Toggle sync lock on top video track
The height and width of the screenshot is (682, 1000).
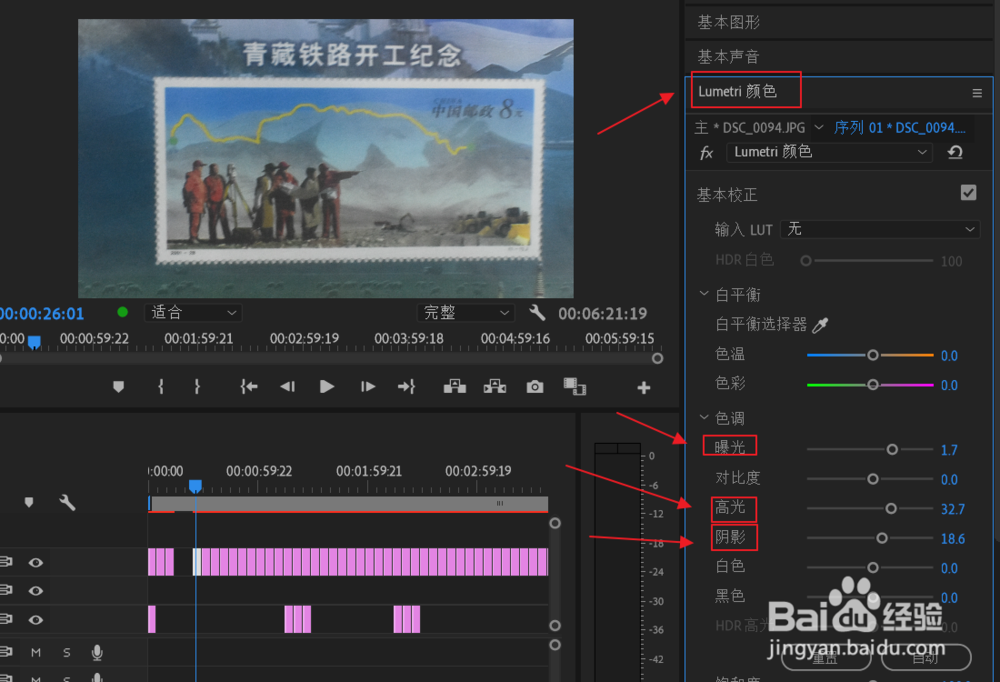click(x=6, y=561)
